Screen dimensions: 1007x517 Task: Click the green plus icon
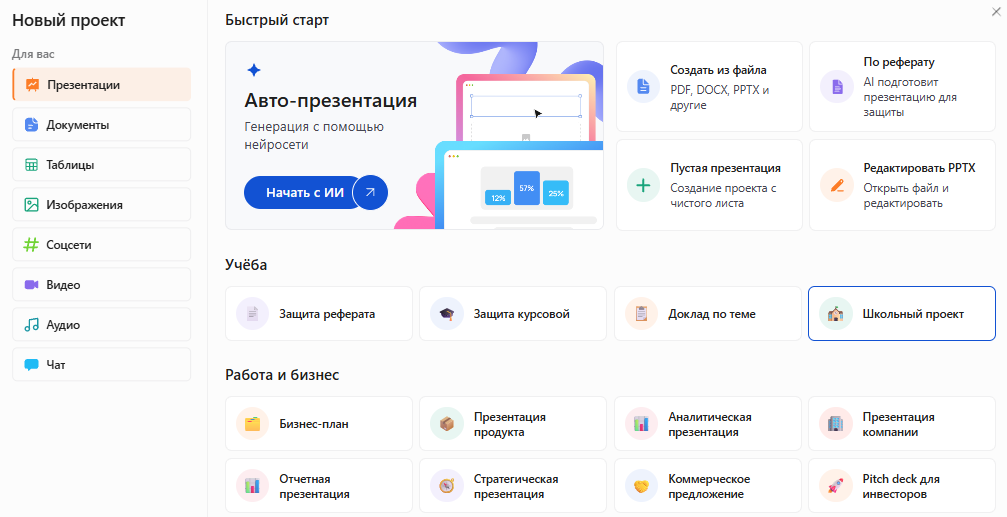(643, 185)
